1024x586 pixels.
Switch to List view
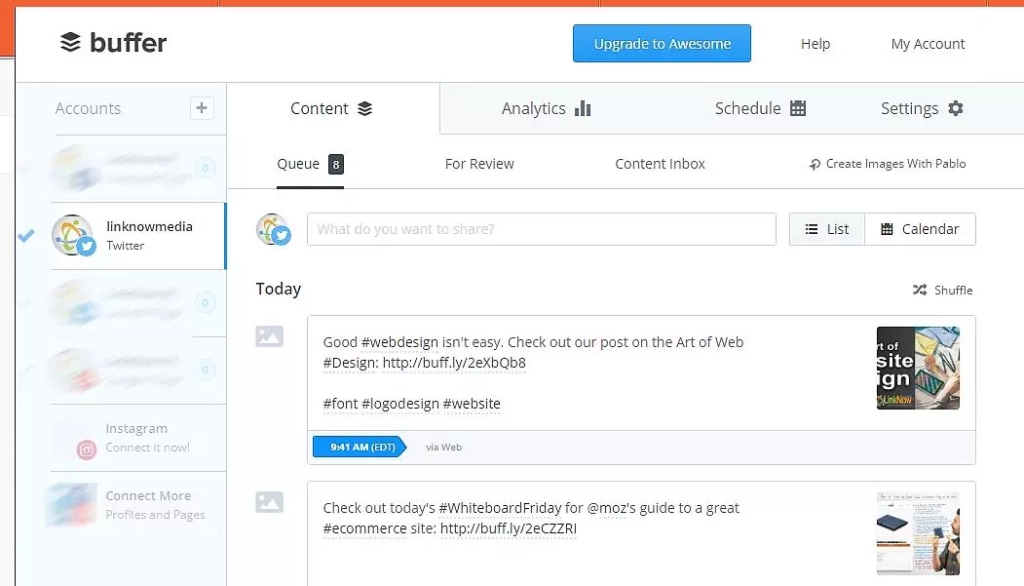point(827,229)
